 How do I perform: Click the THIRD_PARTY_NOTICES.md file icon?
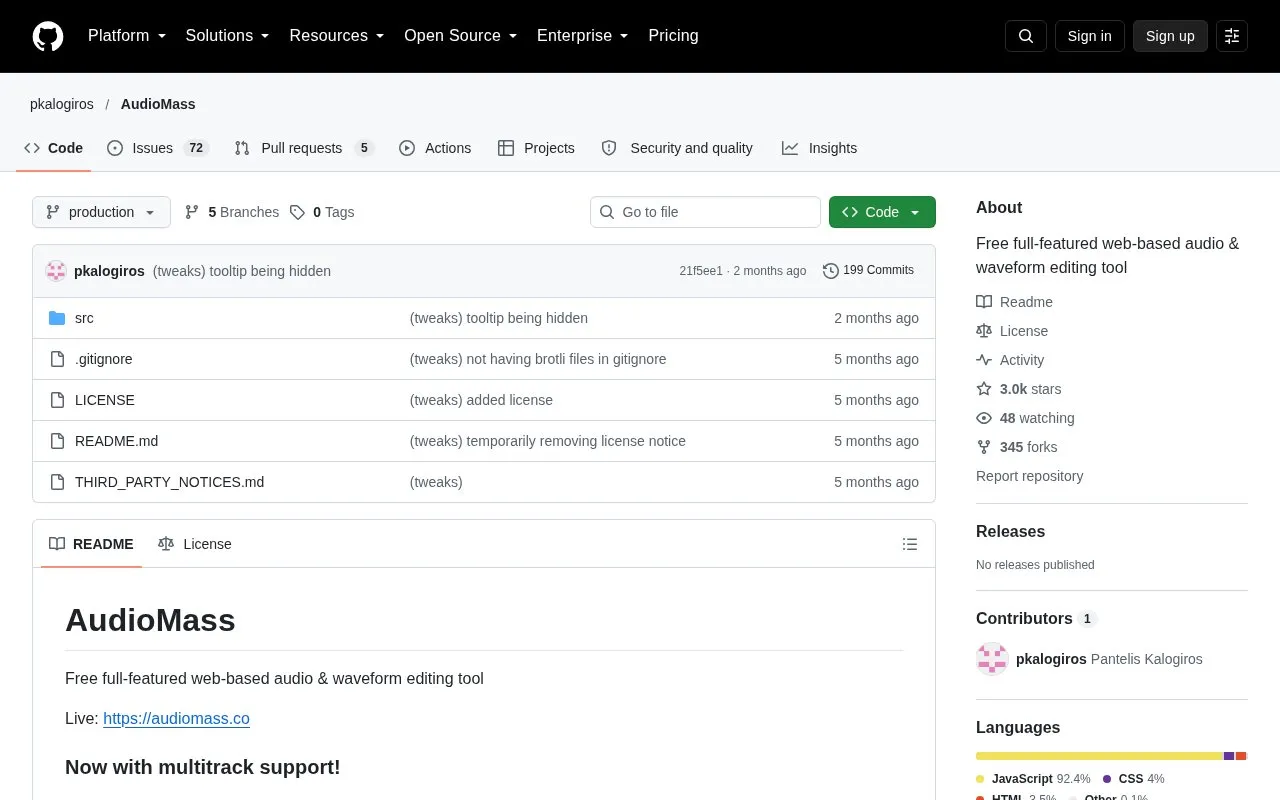(57, 482)
